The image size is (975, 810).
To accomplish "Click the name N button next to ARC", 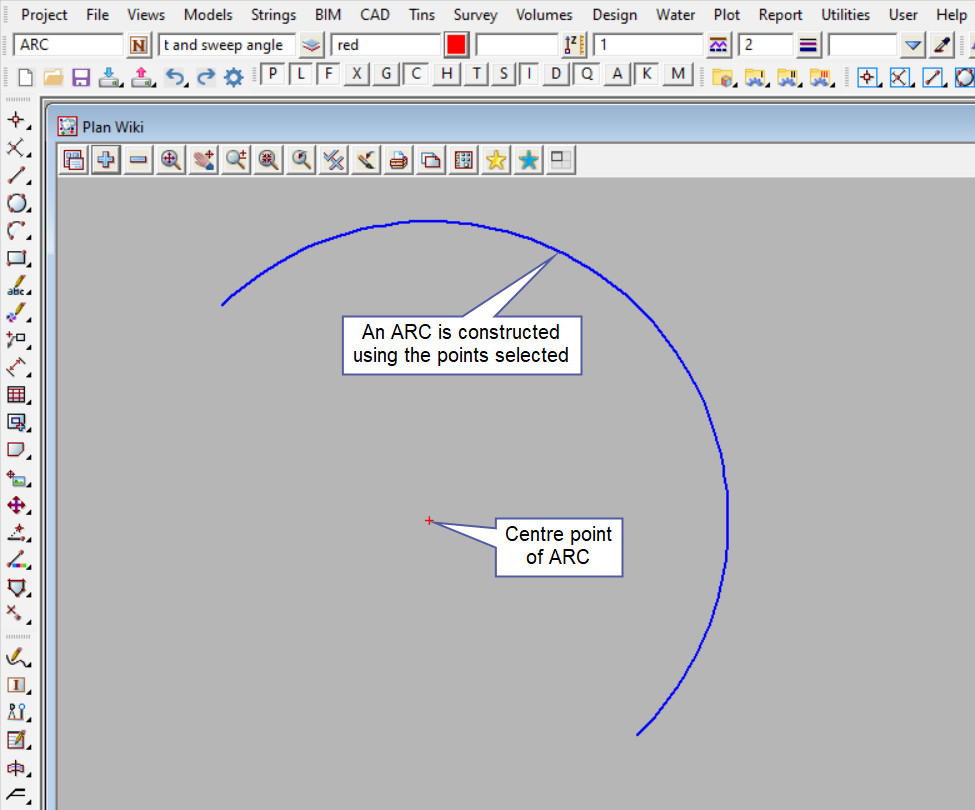I will 139,45.
